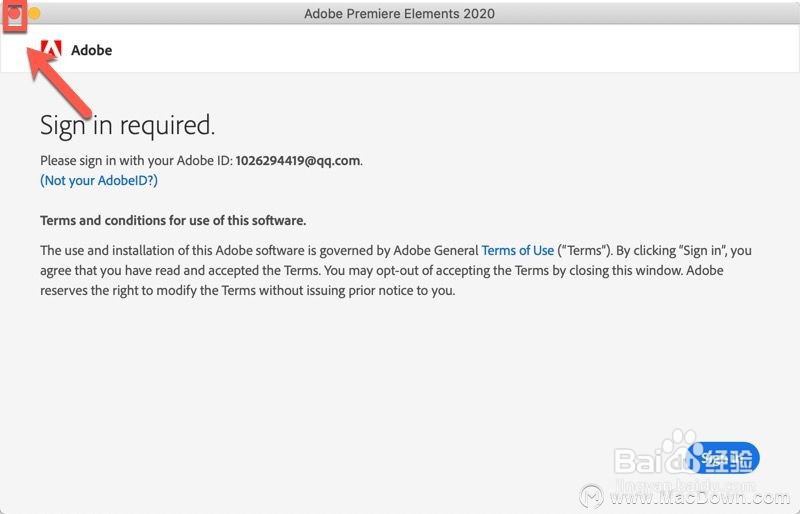Screen dimensions: 800x514
Task: Click empty area of the white header bar
Action: pos(450,50)
